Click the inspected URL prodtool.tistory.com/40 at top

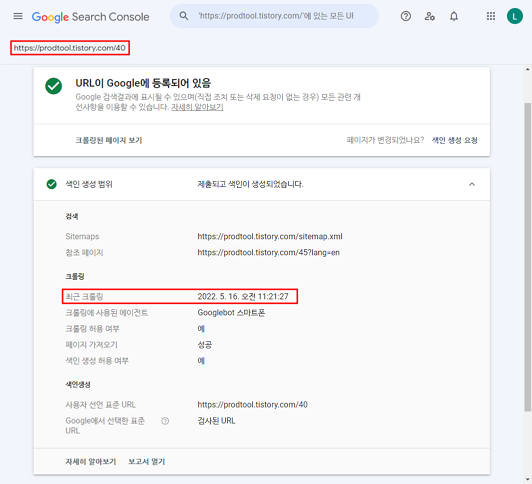tap(70, 48)
